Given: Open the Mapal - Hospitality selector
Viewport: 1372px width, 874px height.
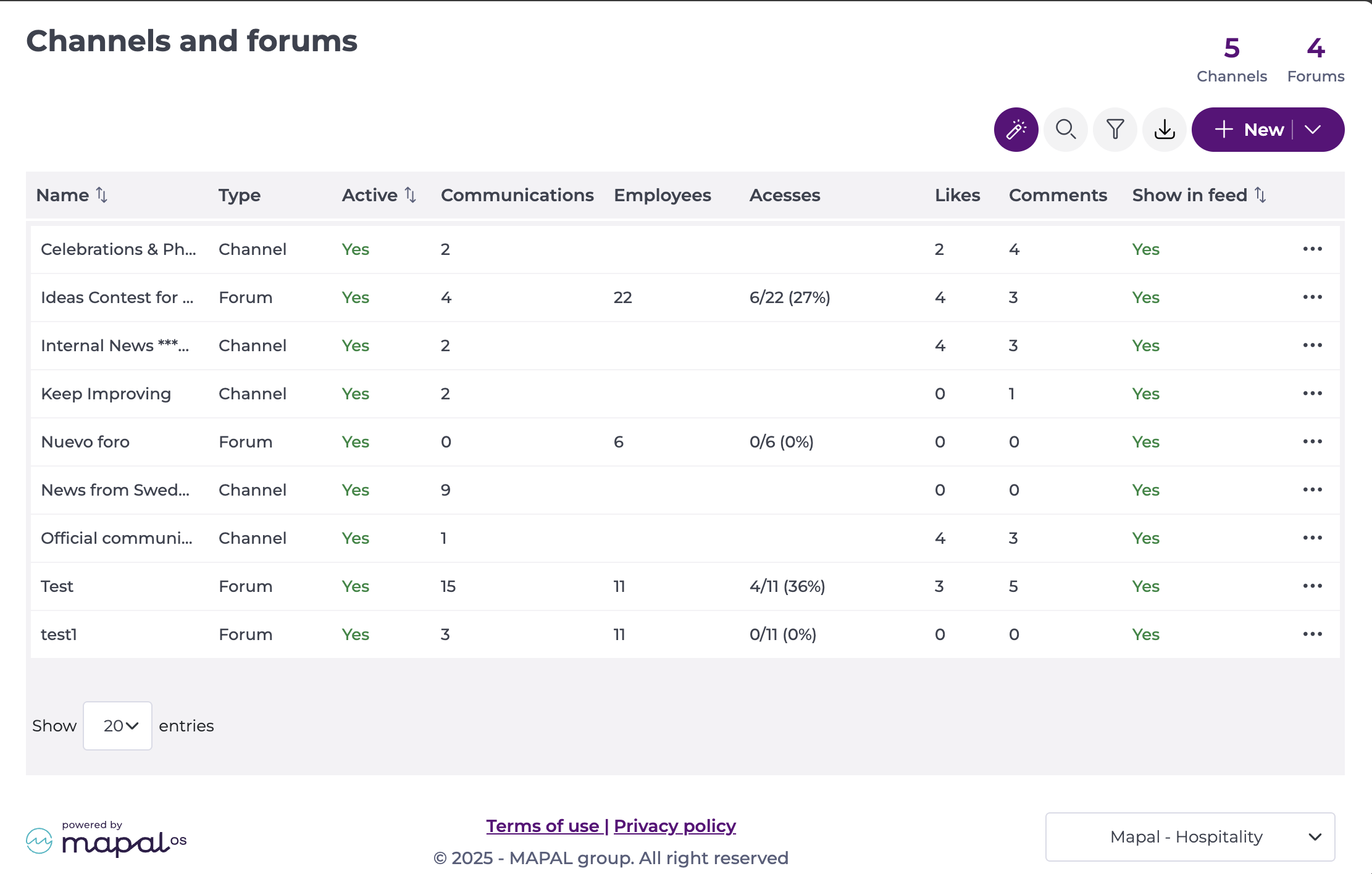Looking at the screenshot, I should pyautogui.click(x=1190, y=836).
